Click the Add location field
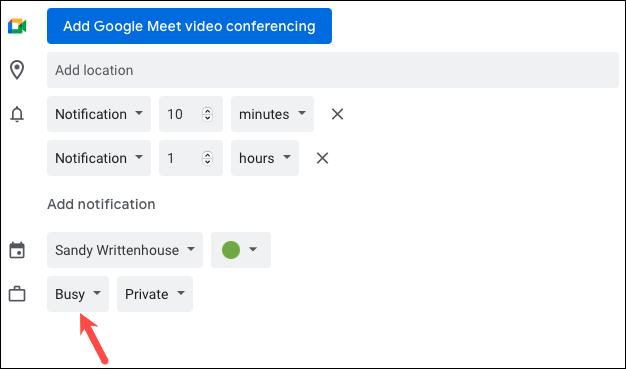 tap(333, 70)
